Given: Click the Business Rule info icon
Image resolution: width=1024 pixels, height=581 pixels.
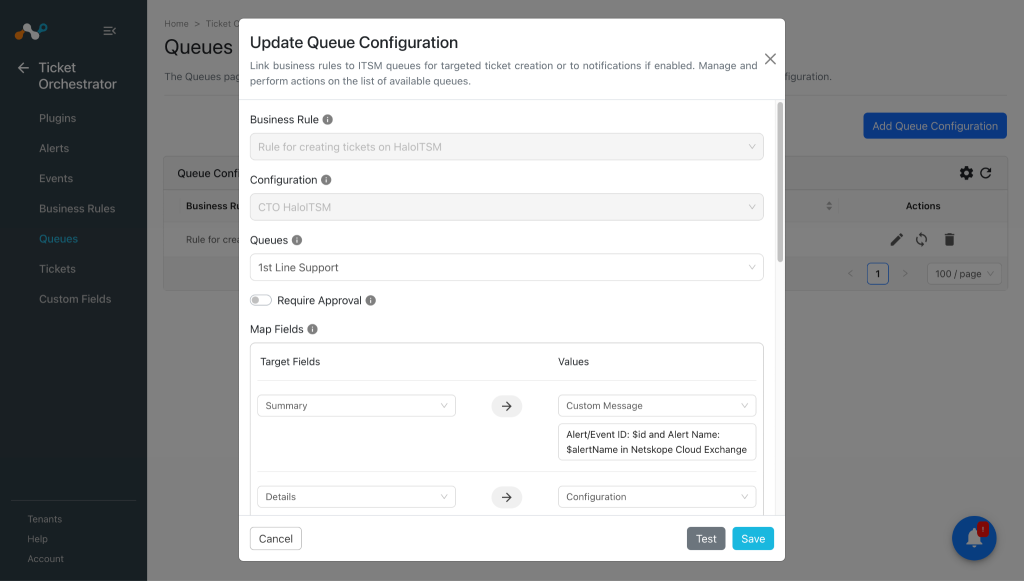Looking at the screenshot, I should coord(328,119).
